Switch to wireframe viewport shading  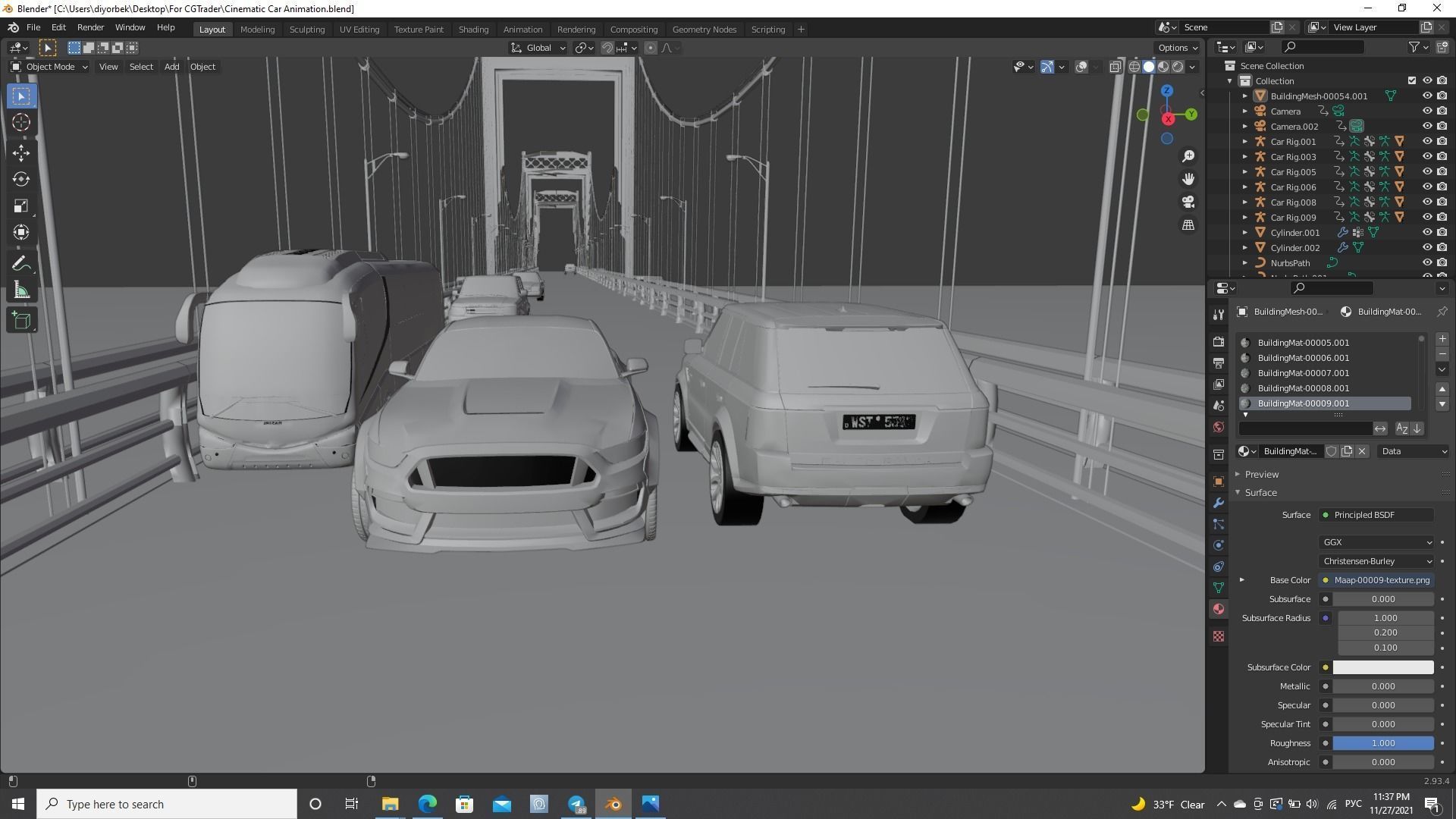point(1134,67)
